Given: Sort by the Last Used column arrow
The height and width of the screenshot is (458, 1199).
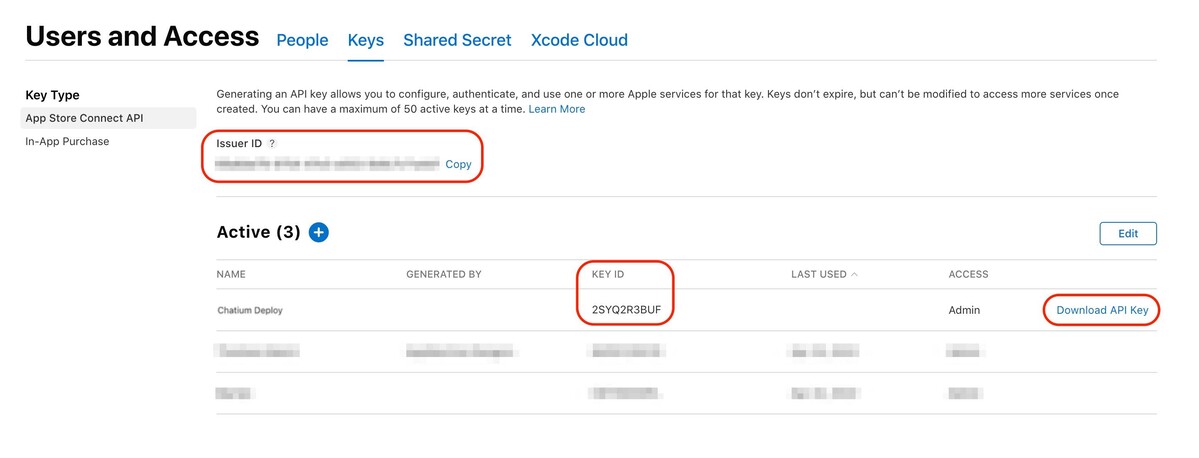Looking at the screenshot, I should (x=854, y=274).
